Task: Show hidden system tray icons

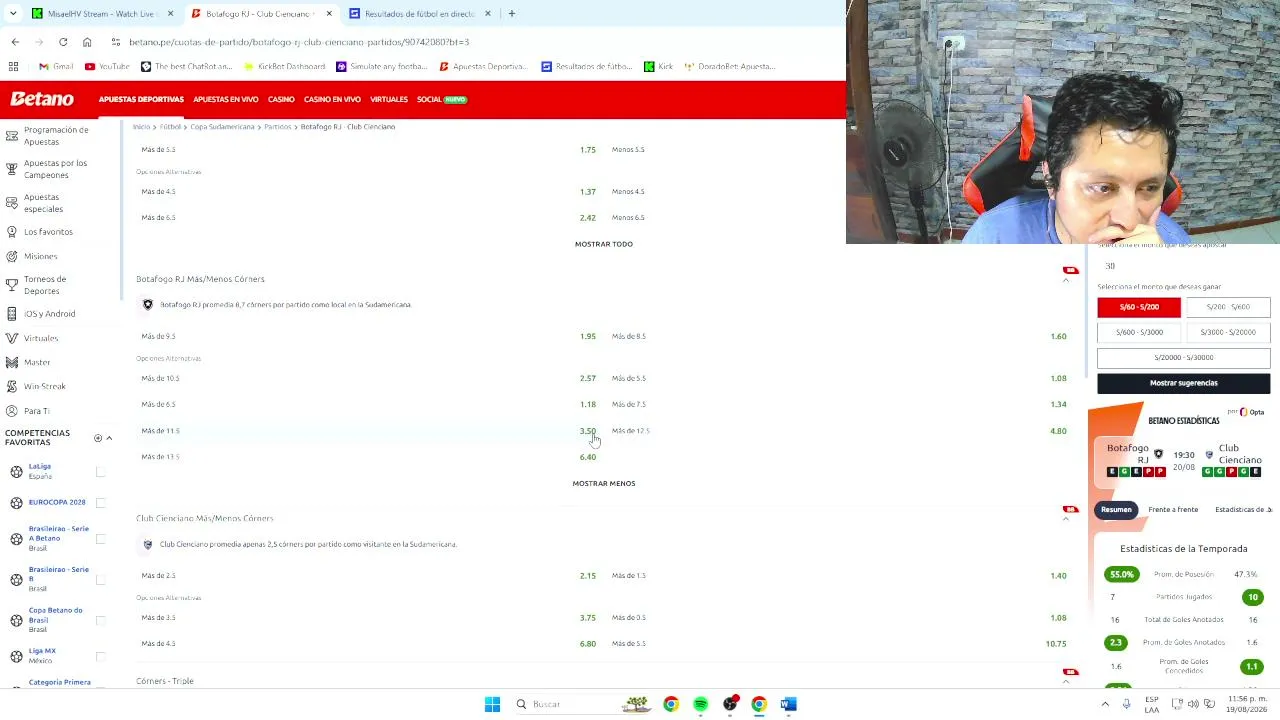Action: [x=1105, y=704]
